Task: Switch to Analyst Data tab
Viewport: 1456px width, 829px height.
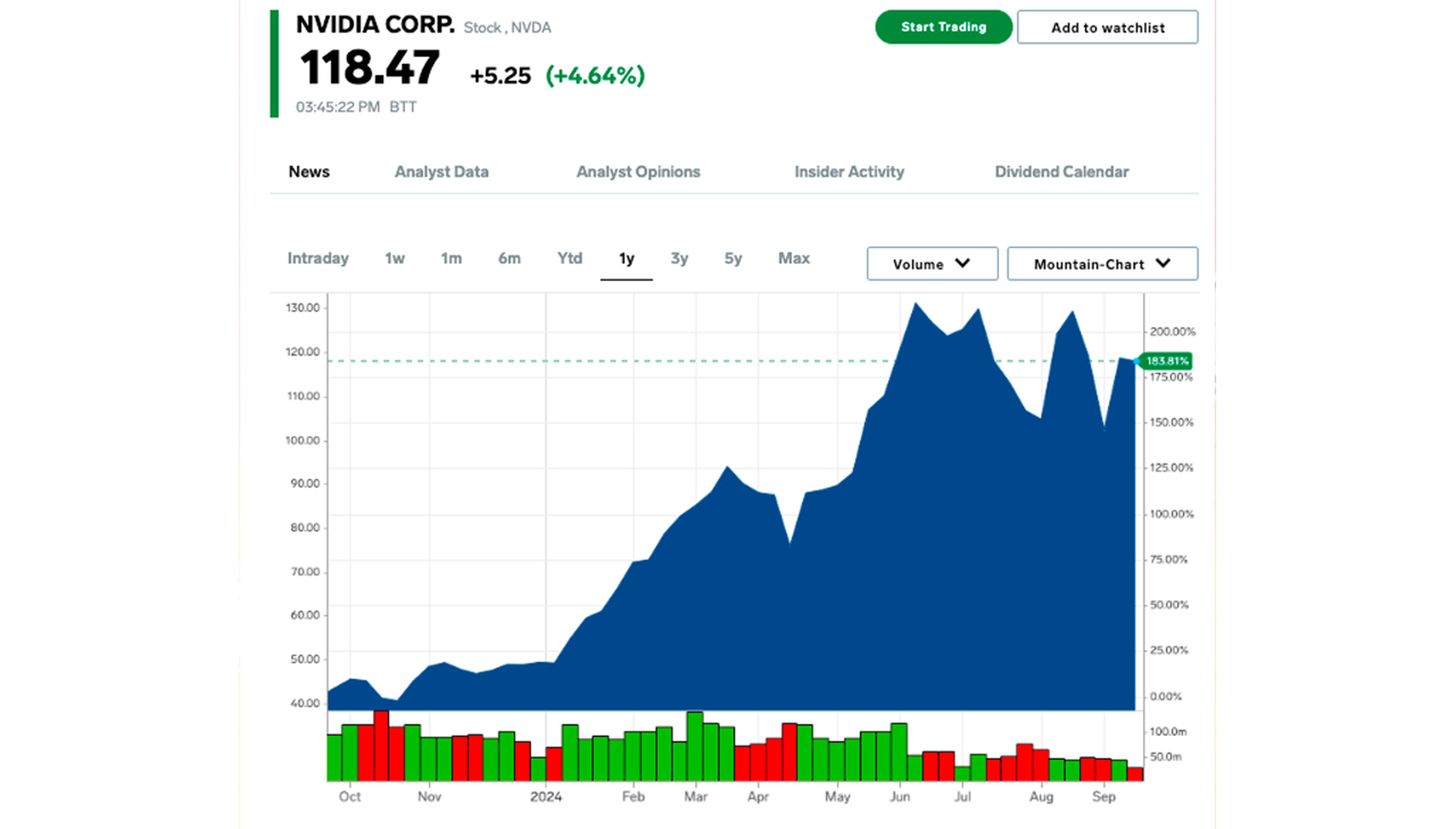Action: (x=441, y=172)
